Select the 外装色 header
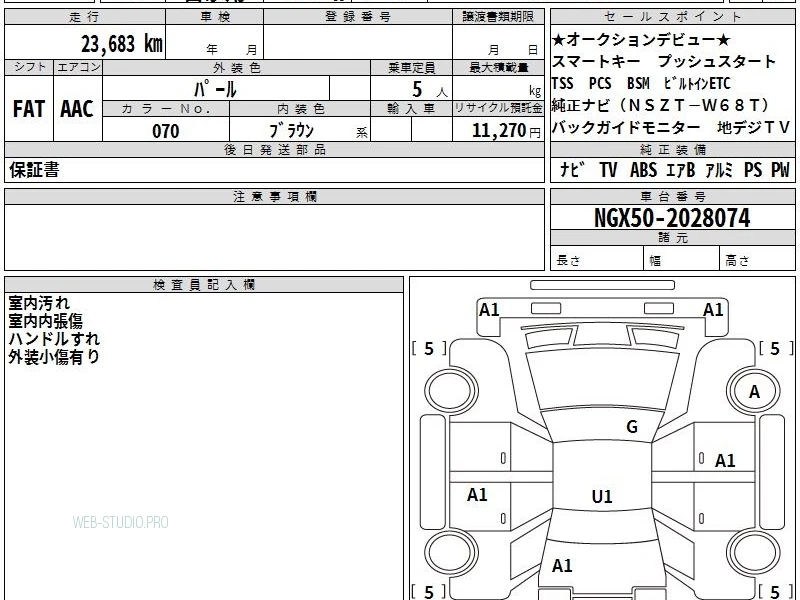Image resolution: width=800 pixels, height=600 pixels. 237,67
